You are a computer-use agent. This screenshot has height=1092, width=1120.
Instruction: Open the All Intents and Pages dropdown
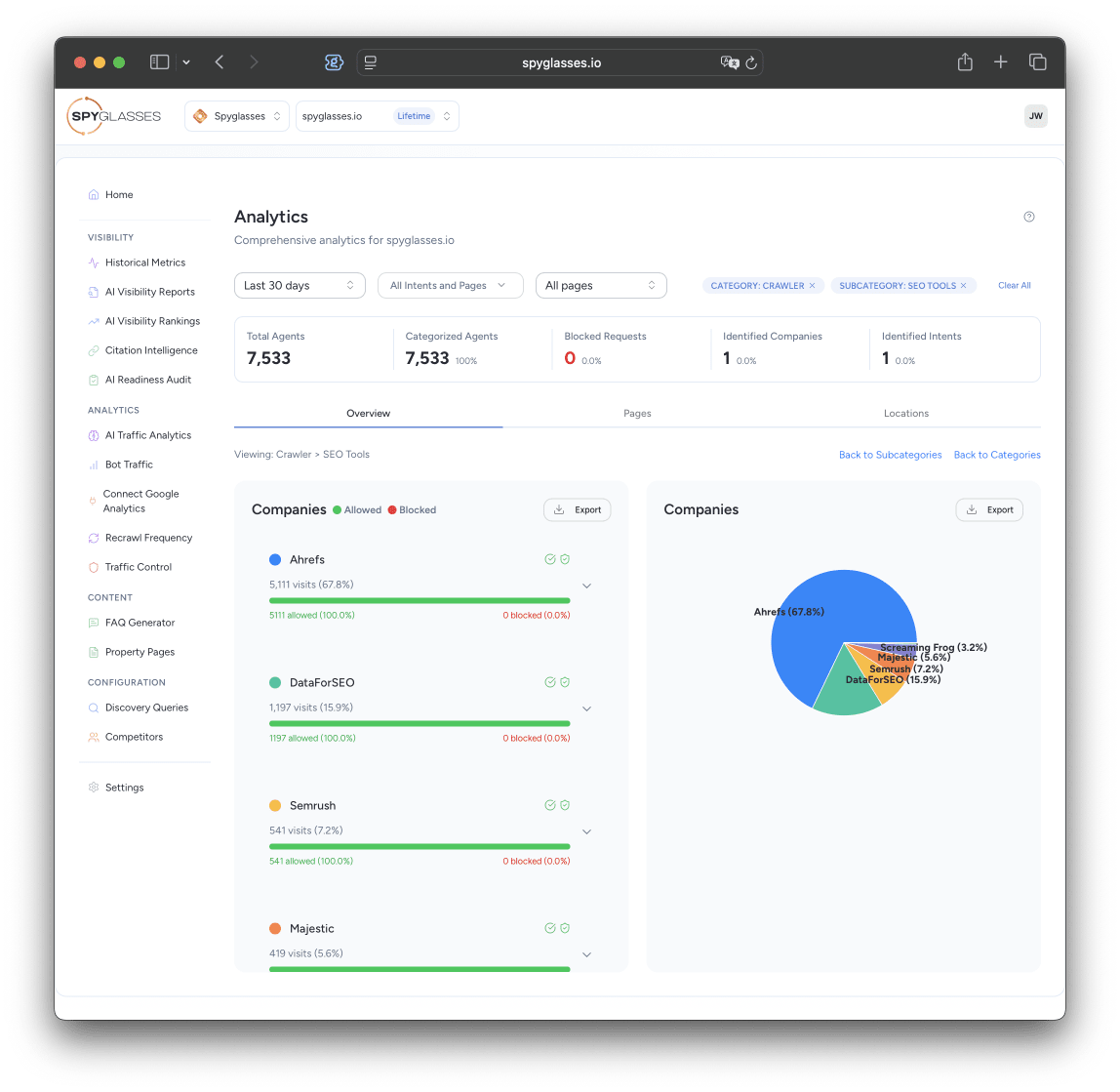click(450, 285)
